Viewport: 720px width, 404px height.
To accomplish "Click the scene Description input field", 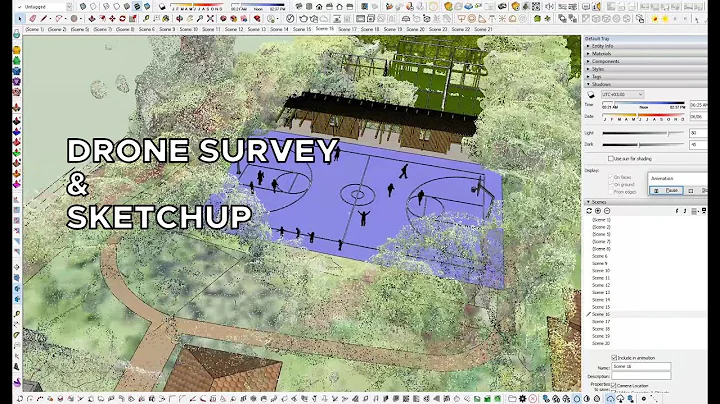I will click(641, 376).
